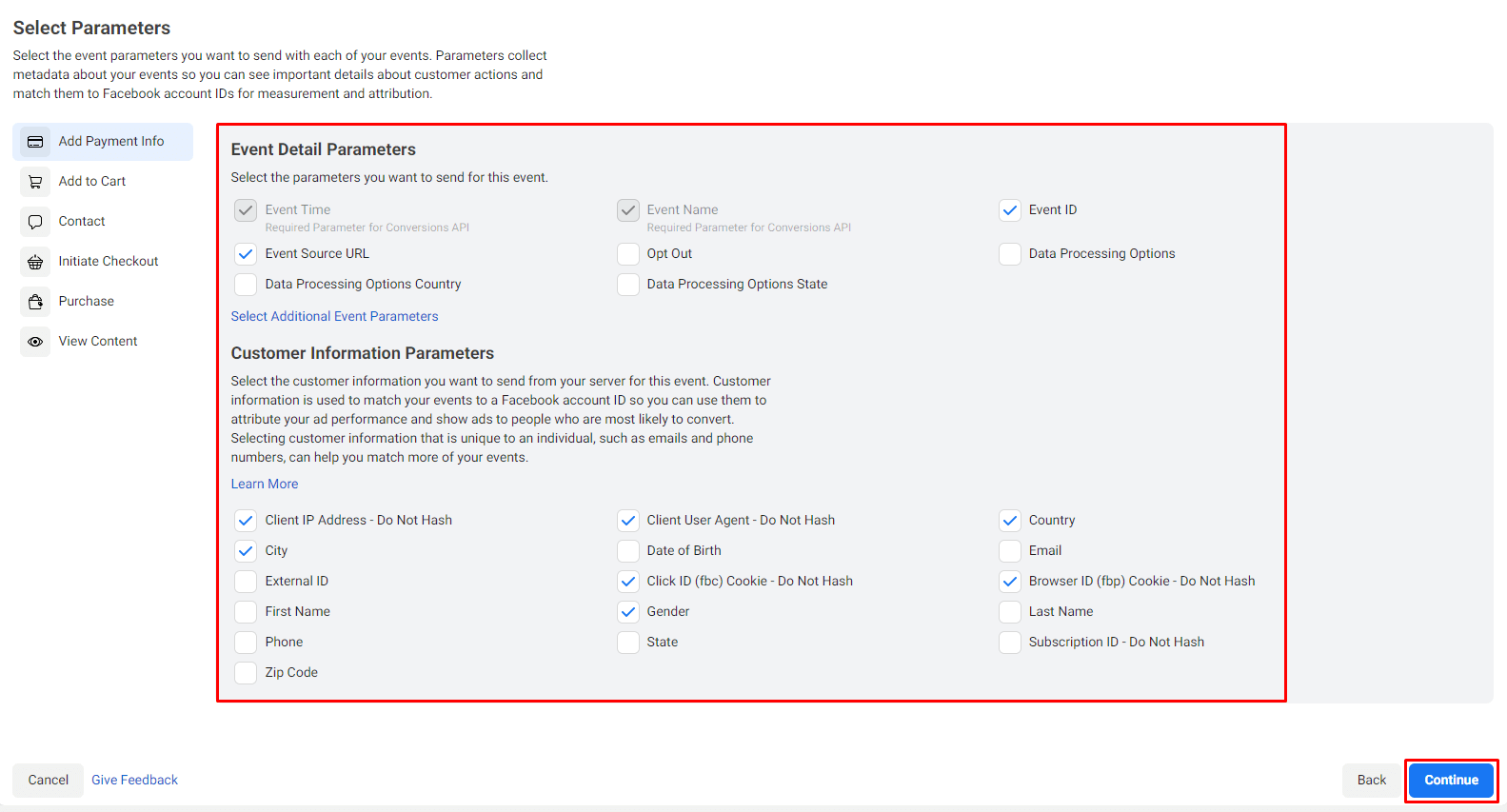Uncheck the Event ID checkbox
1507x812 pixels.
point(1010,210)
